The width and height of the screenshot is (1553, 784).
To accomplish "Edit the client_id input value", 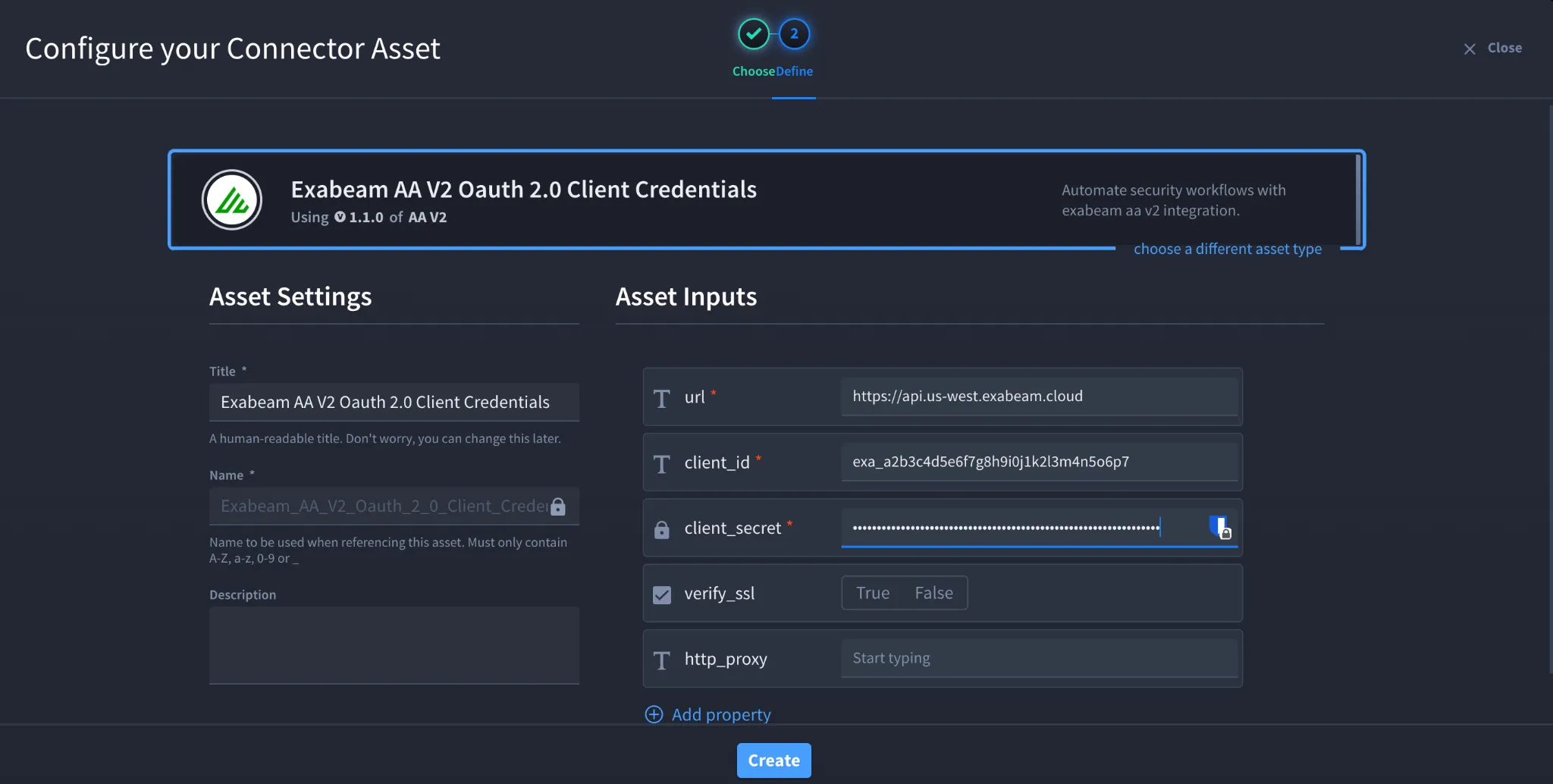I will [1040, 462].
